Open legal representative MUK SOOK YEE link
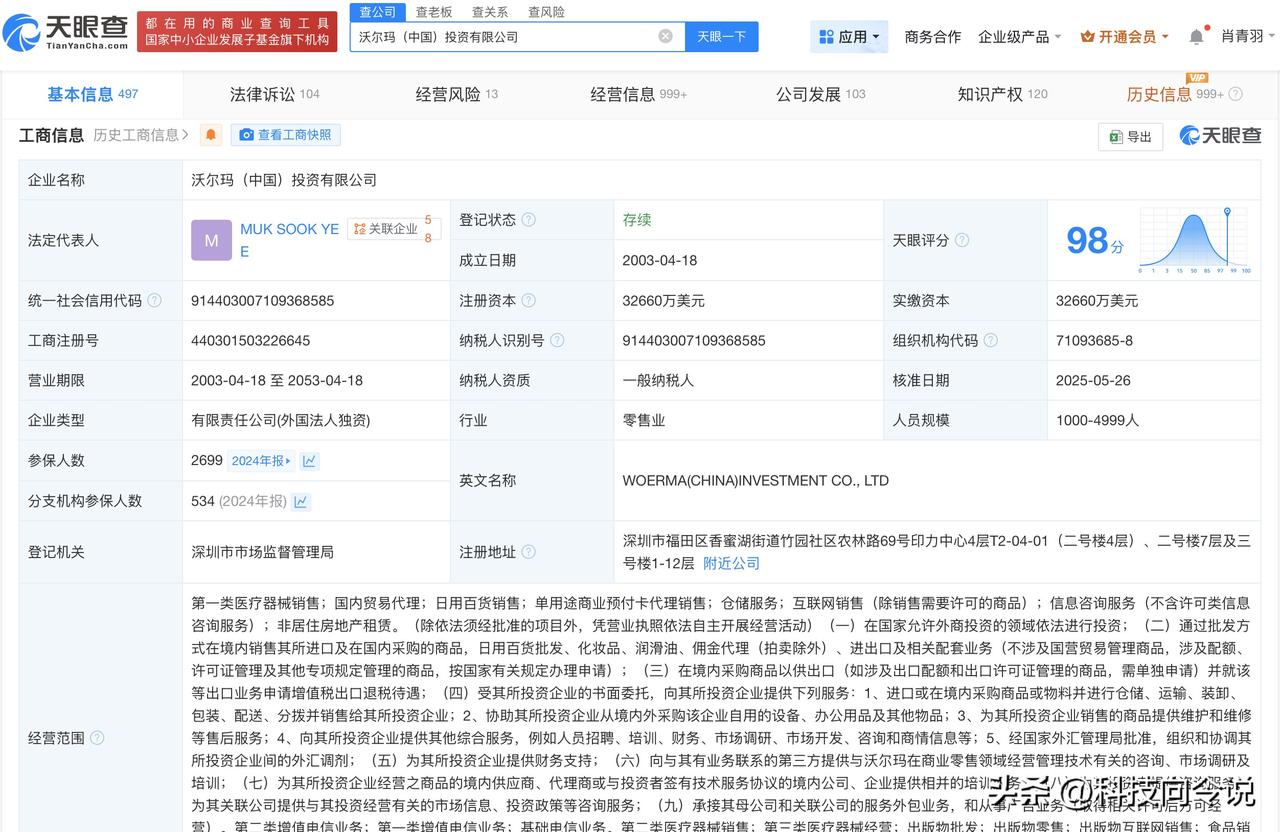 (289, 240)
